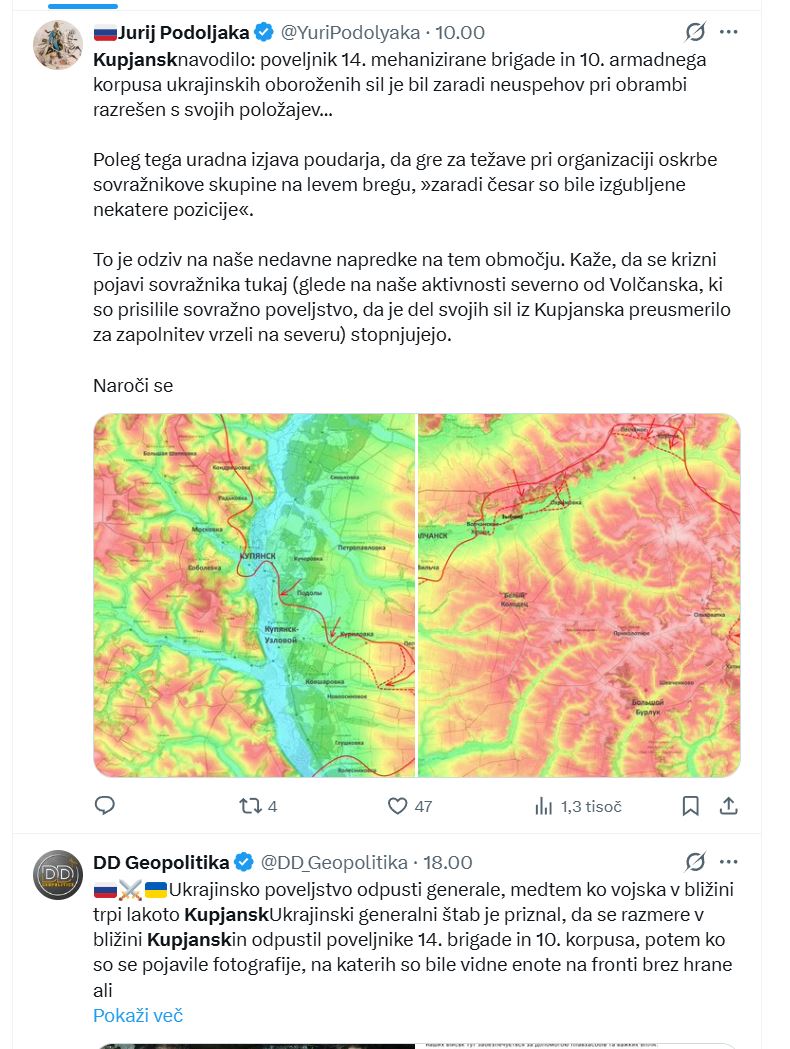Click Grok icon on Jurij Podoljaka's post

pos(694,33)
